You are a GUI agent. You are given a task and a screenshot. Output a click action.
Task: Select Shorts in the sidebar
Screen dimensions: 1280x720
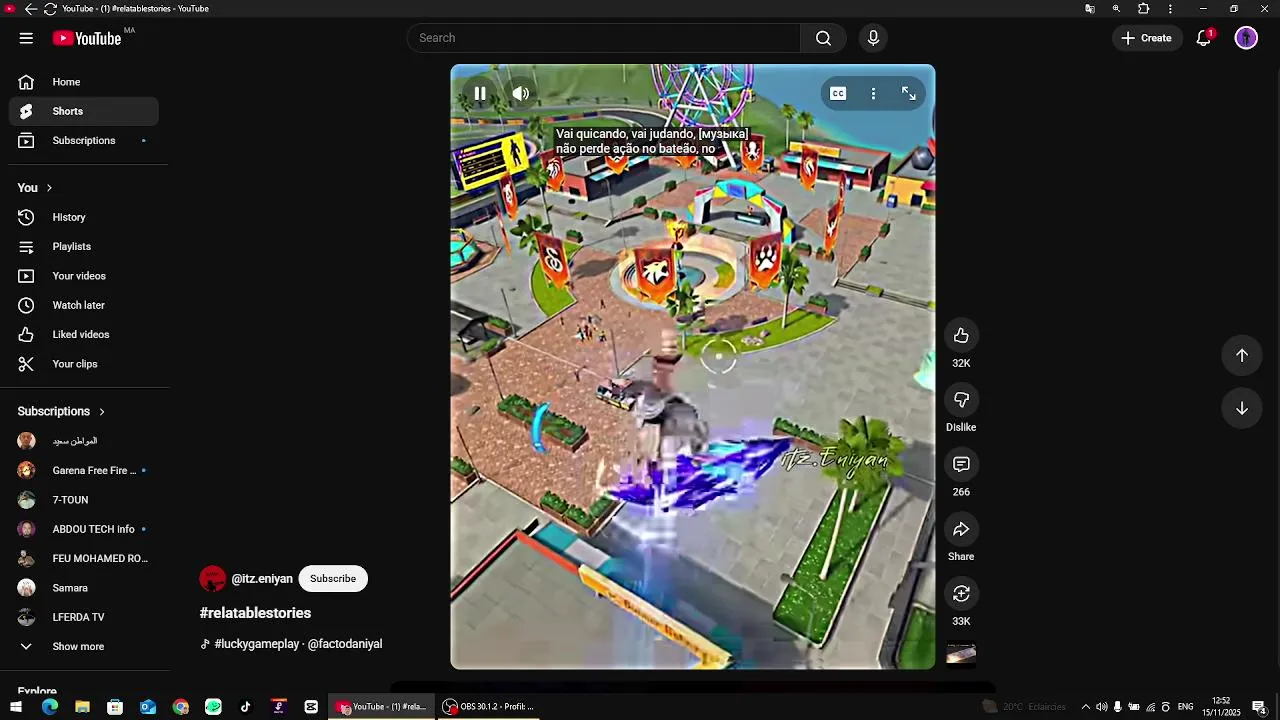[84, 111]
